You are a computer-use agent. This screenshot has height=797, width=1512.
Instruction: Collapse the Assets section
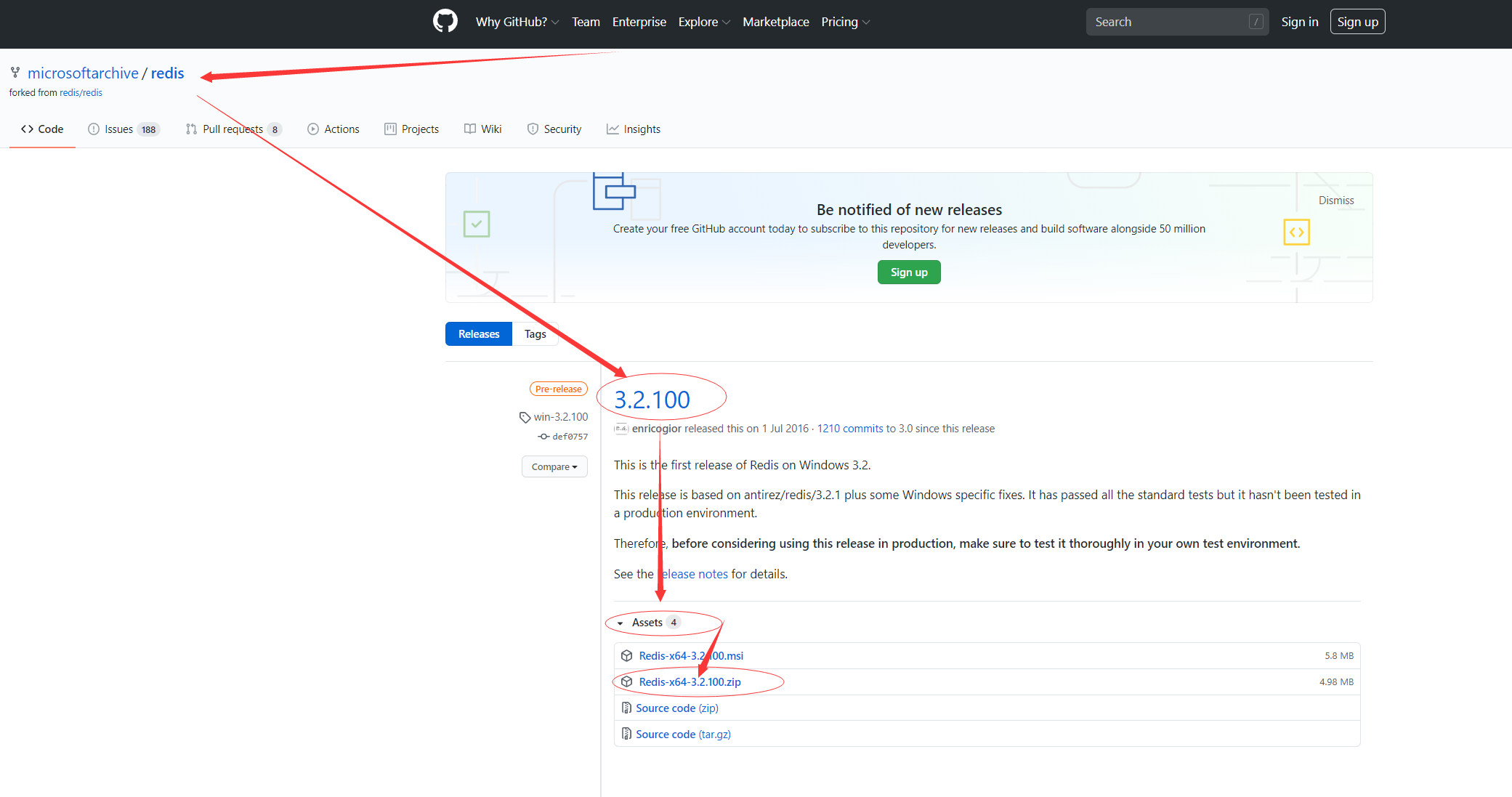tap(646, 623)
